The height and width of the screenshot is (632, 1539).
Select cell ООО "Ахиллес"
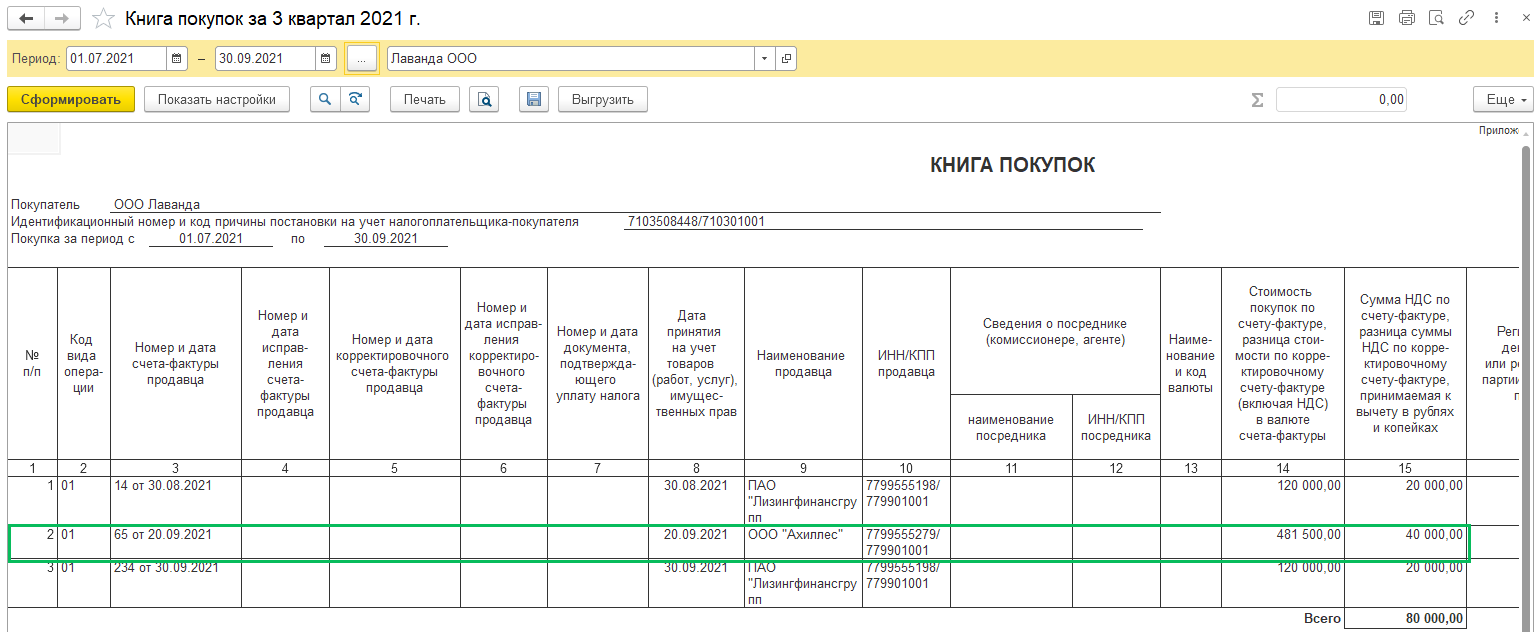803,542
